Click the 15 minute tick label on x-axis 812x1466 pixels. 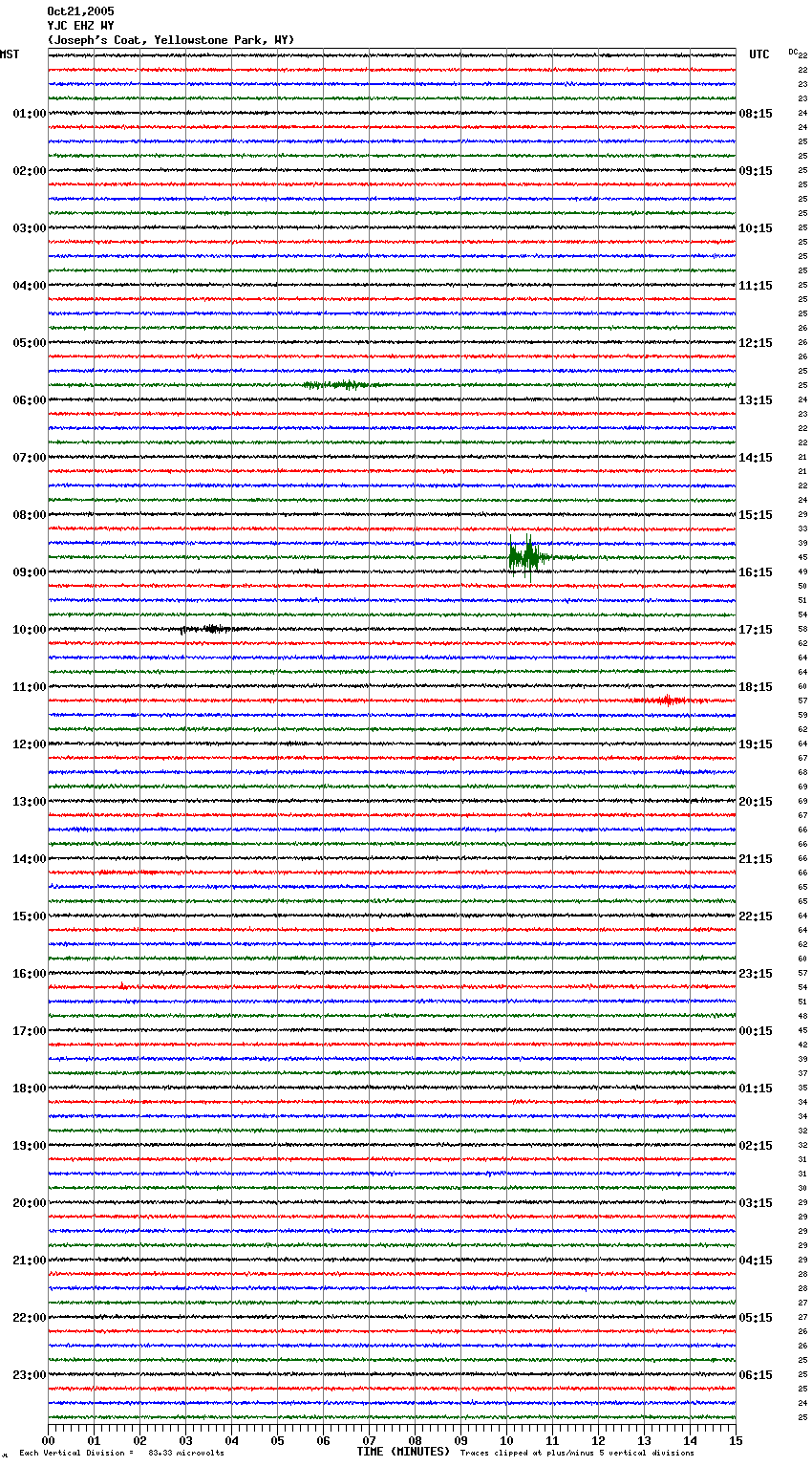pyautogui.click(x=736, y=1440)
